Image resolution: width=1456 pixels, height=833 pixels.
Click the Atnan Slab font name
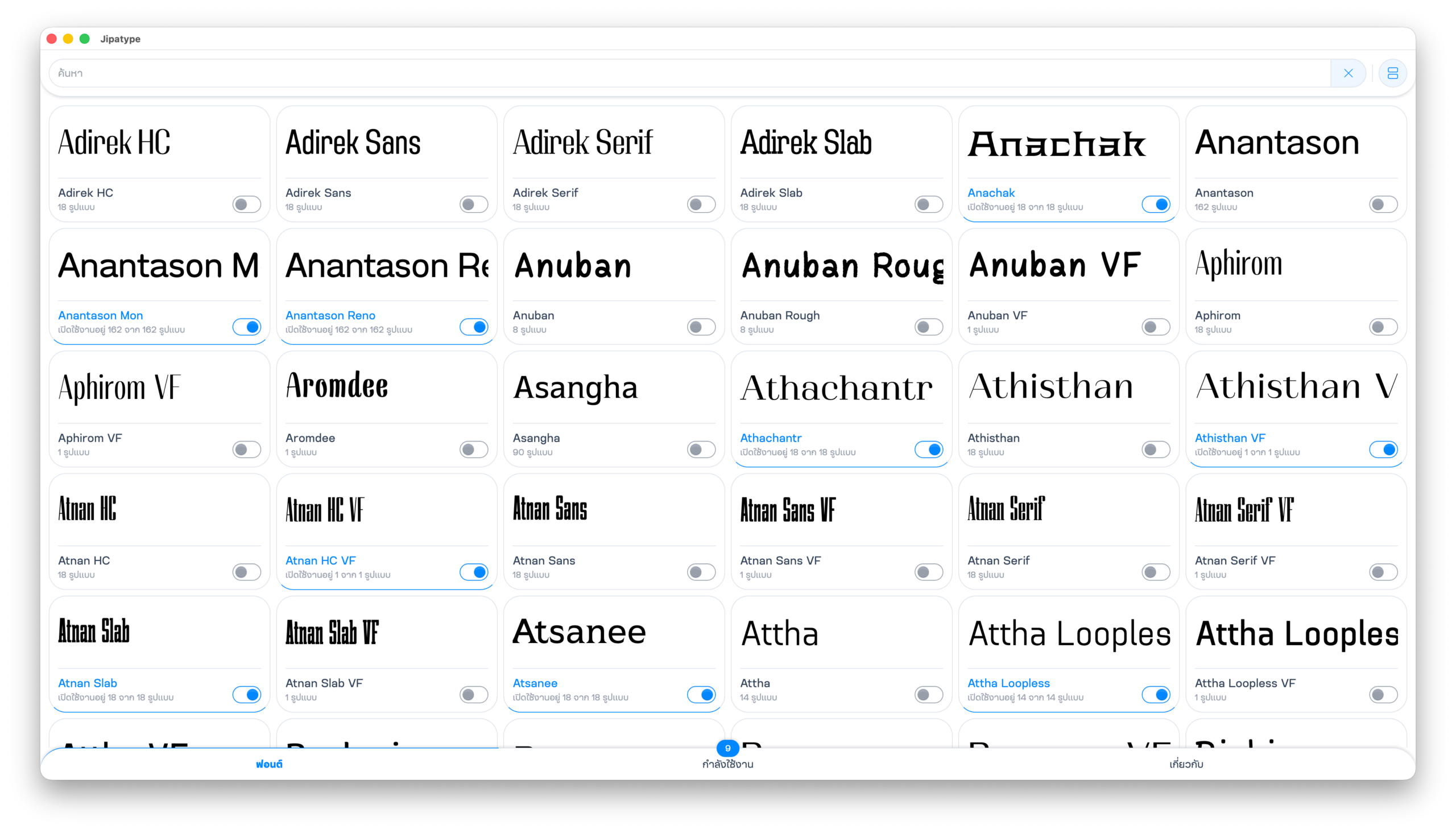(88, 683)
